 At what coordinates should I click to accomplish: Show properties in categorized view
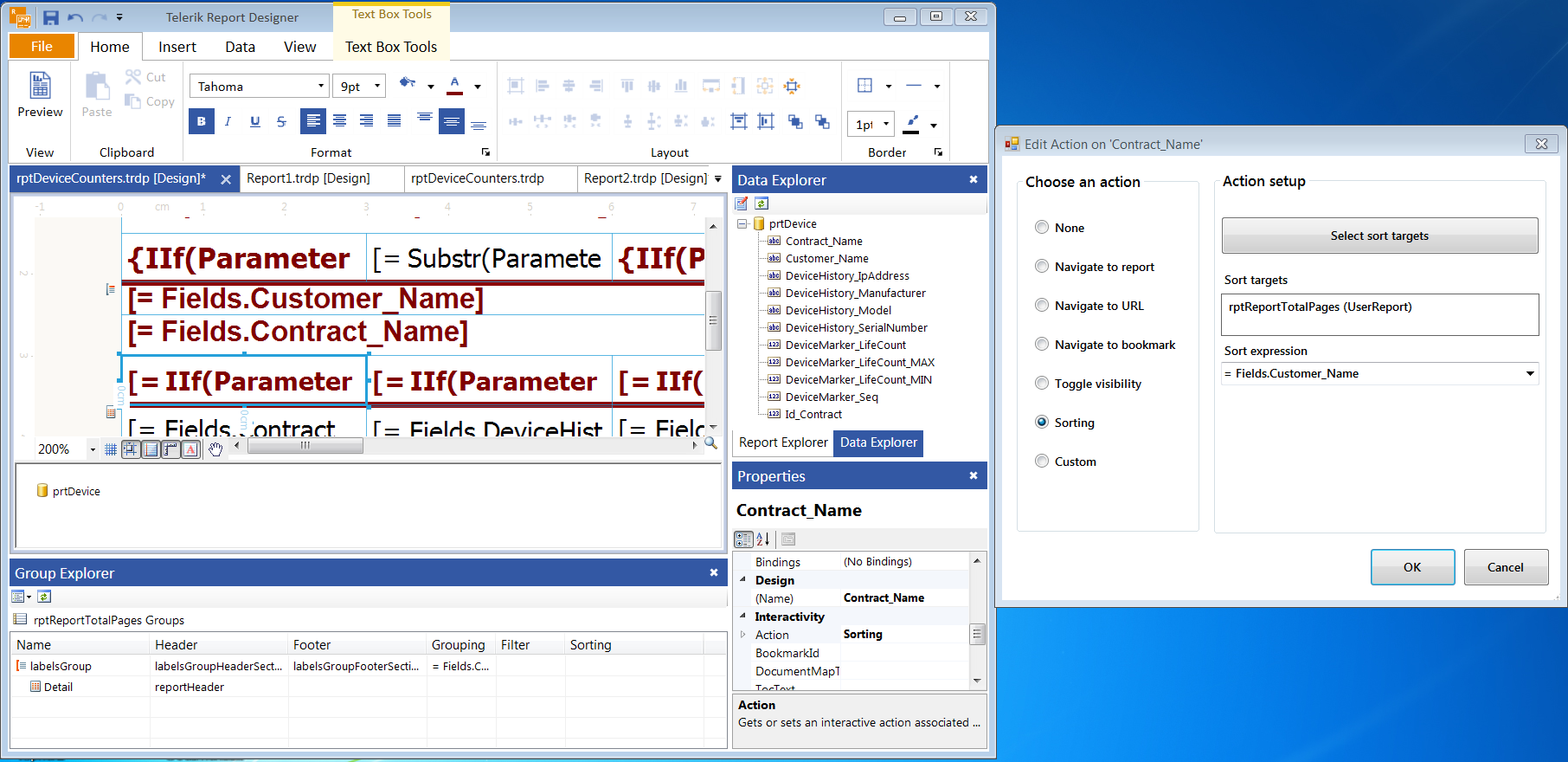coord(743,539)
